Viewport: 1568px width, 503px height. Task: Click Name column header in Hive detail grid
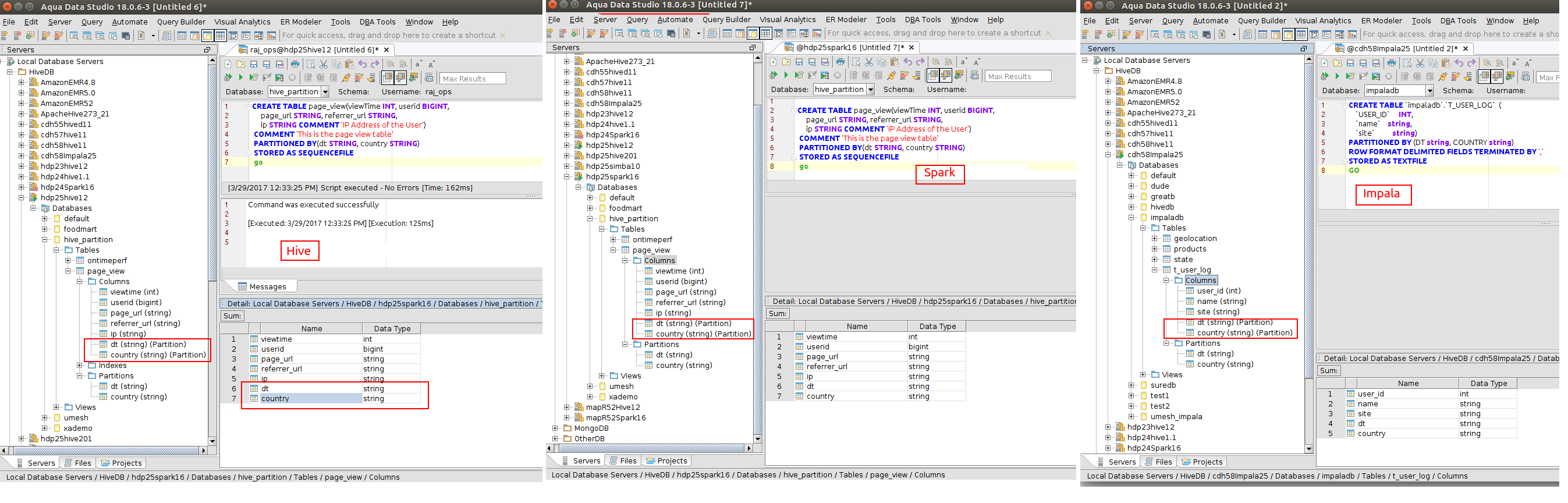(x=311, y=329)
